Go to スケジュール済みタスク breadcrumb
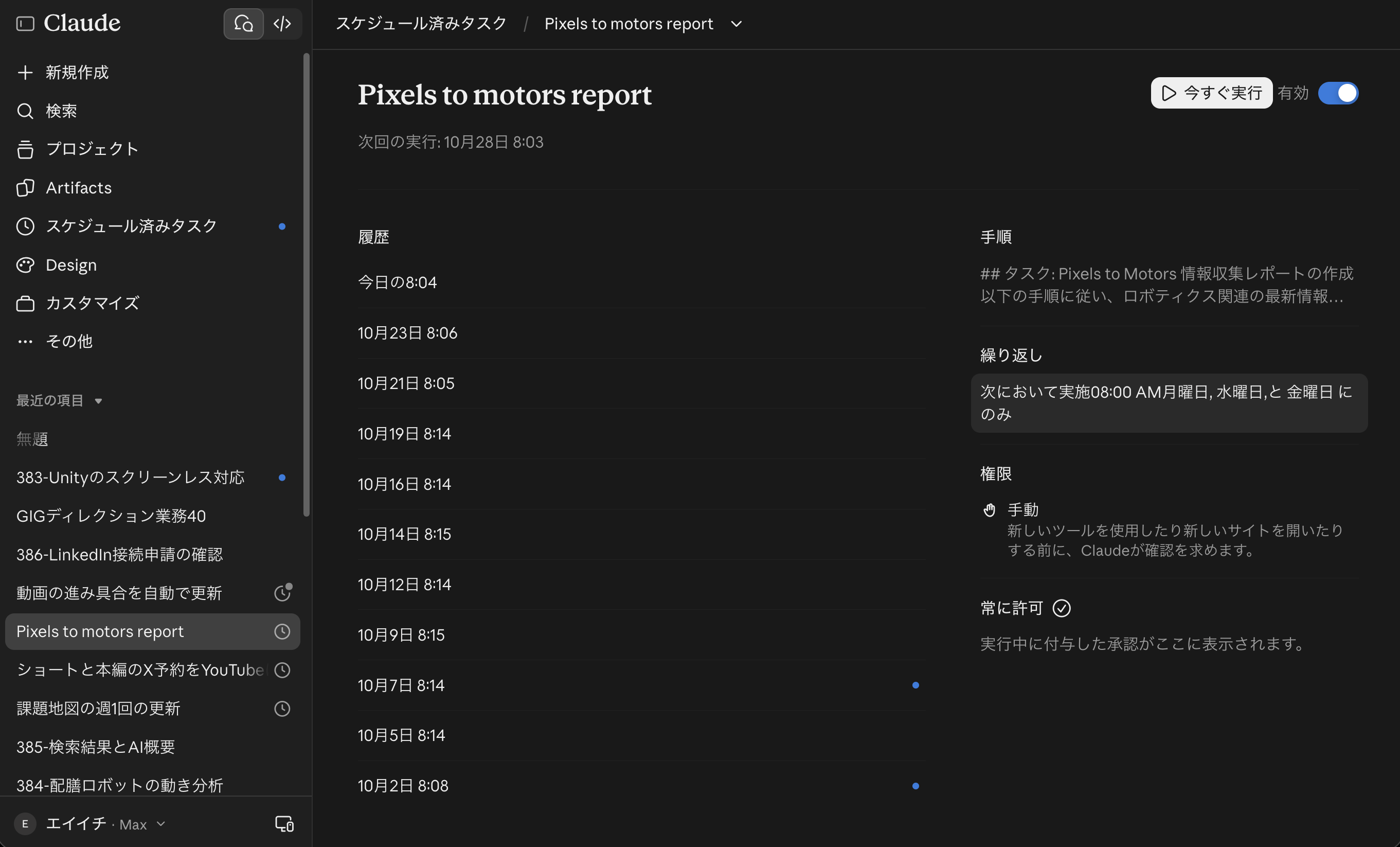 [x=421, y=23]
